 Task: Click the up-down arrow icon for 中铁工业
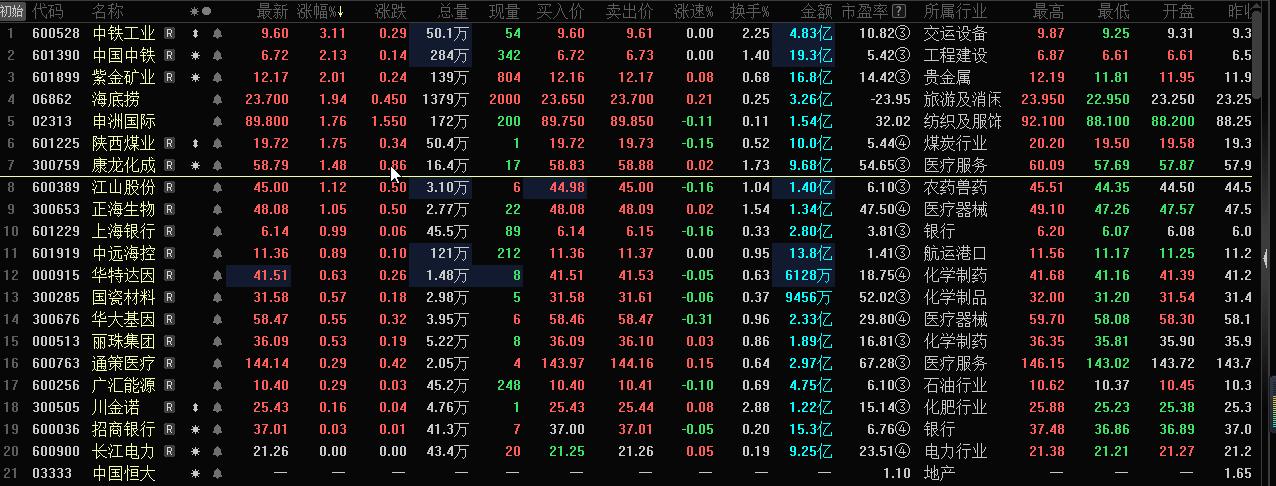(195, 34)
